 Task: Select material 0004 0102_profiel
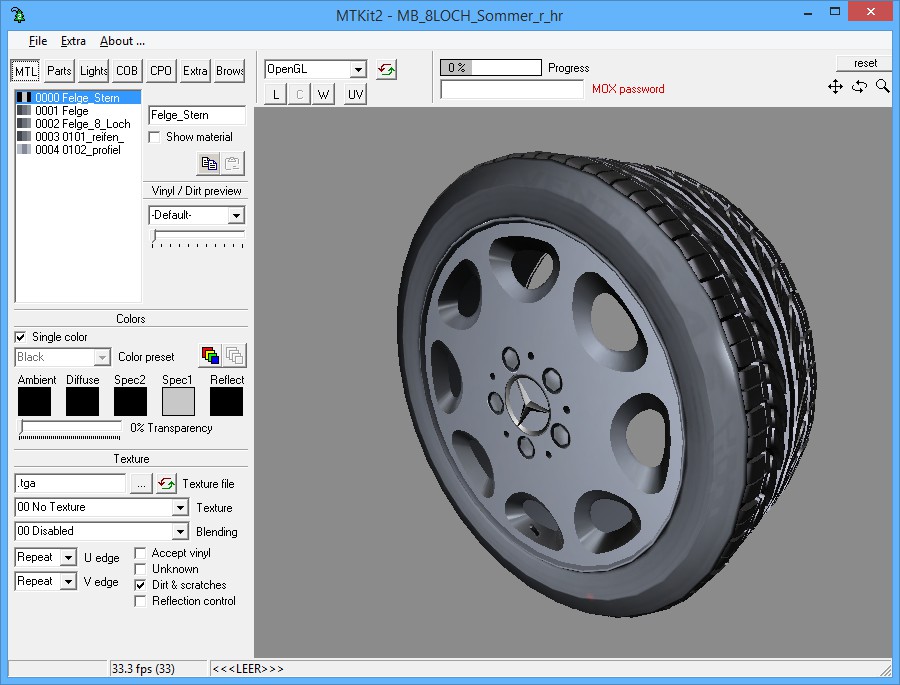click(x=78, y=150)
